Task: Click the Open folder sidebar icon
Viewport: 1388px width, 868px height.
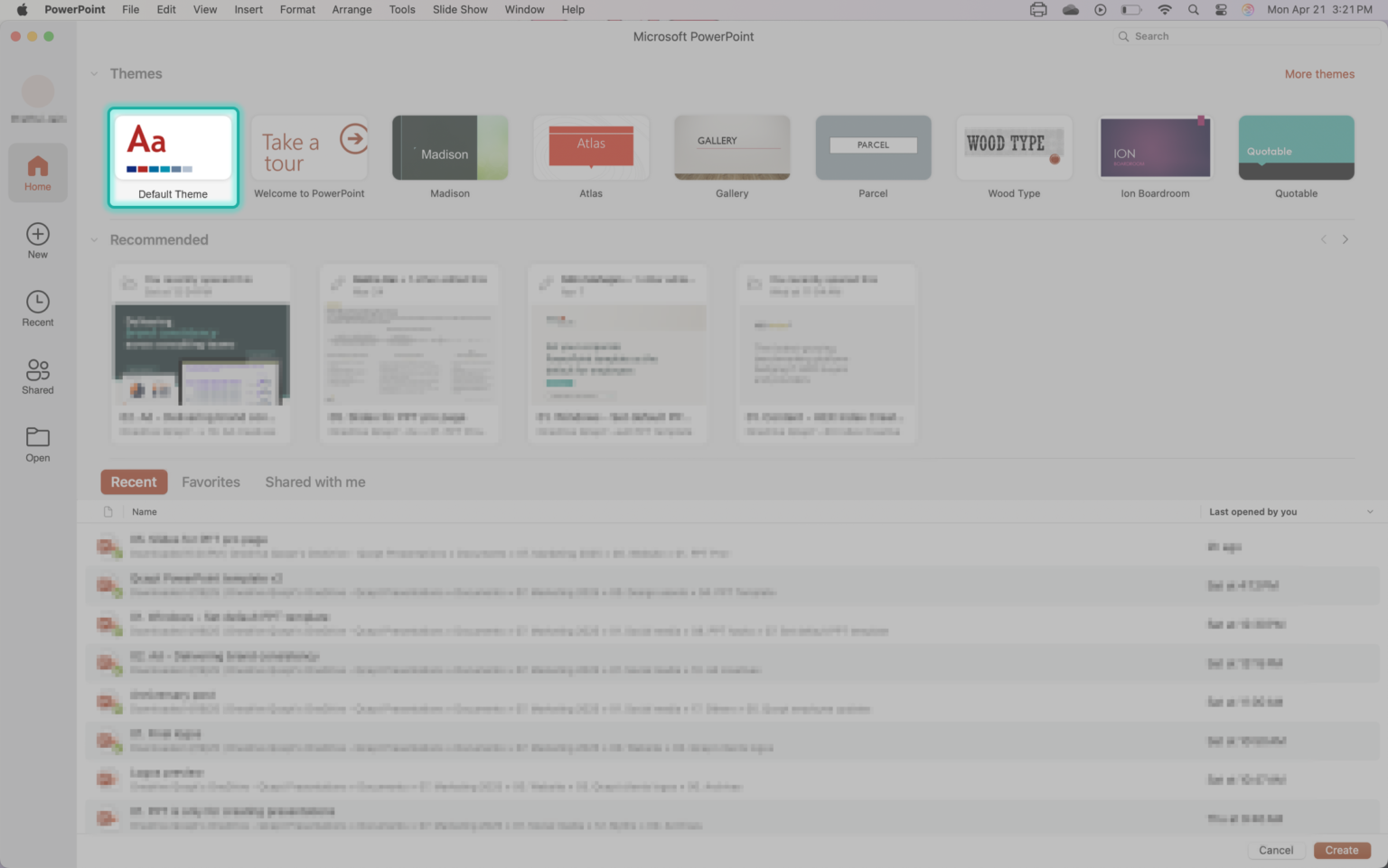Action: [38, 443]
